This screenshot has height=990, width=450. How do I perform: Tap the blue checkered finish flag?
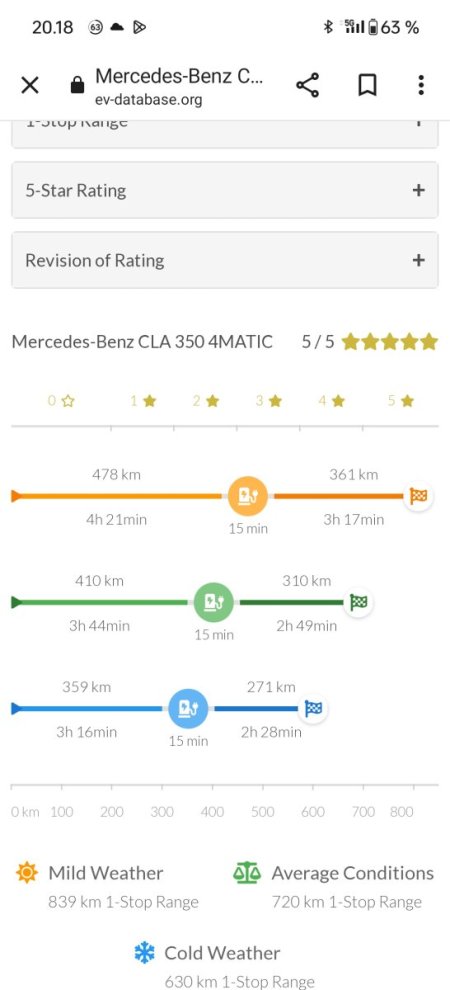pos(313,708)
